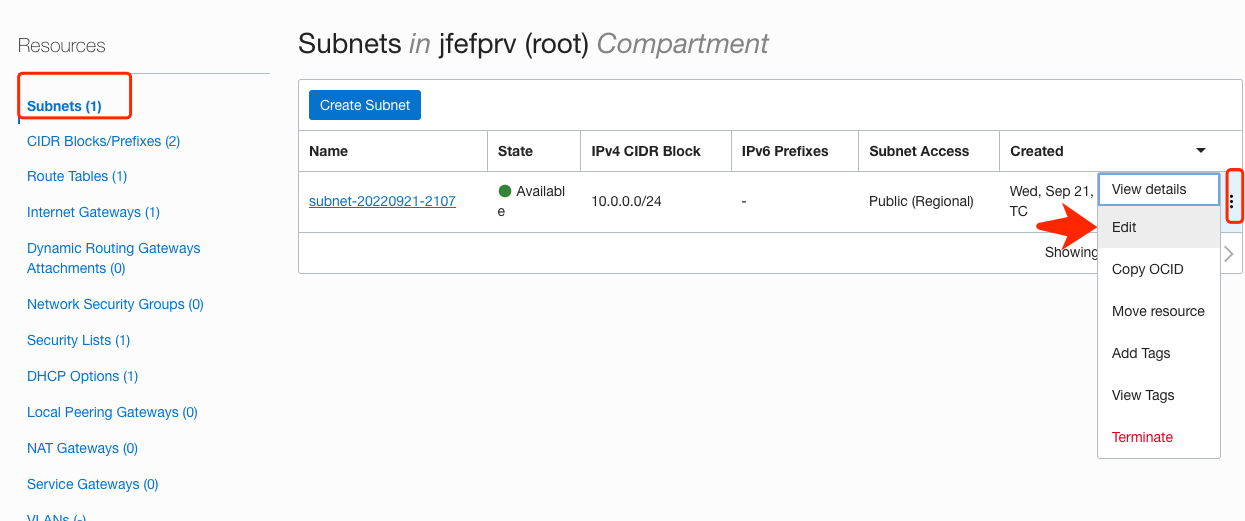Screen dimensions: 1245x521
Task: Select Terminate to delete the subnet
Action: pyautogui.click(x=1142, y=437)
